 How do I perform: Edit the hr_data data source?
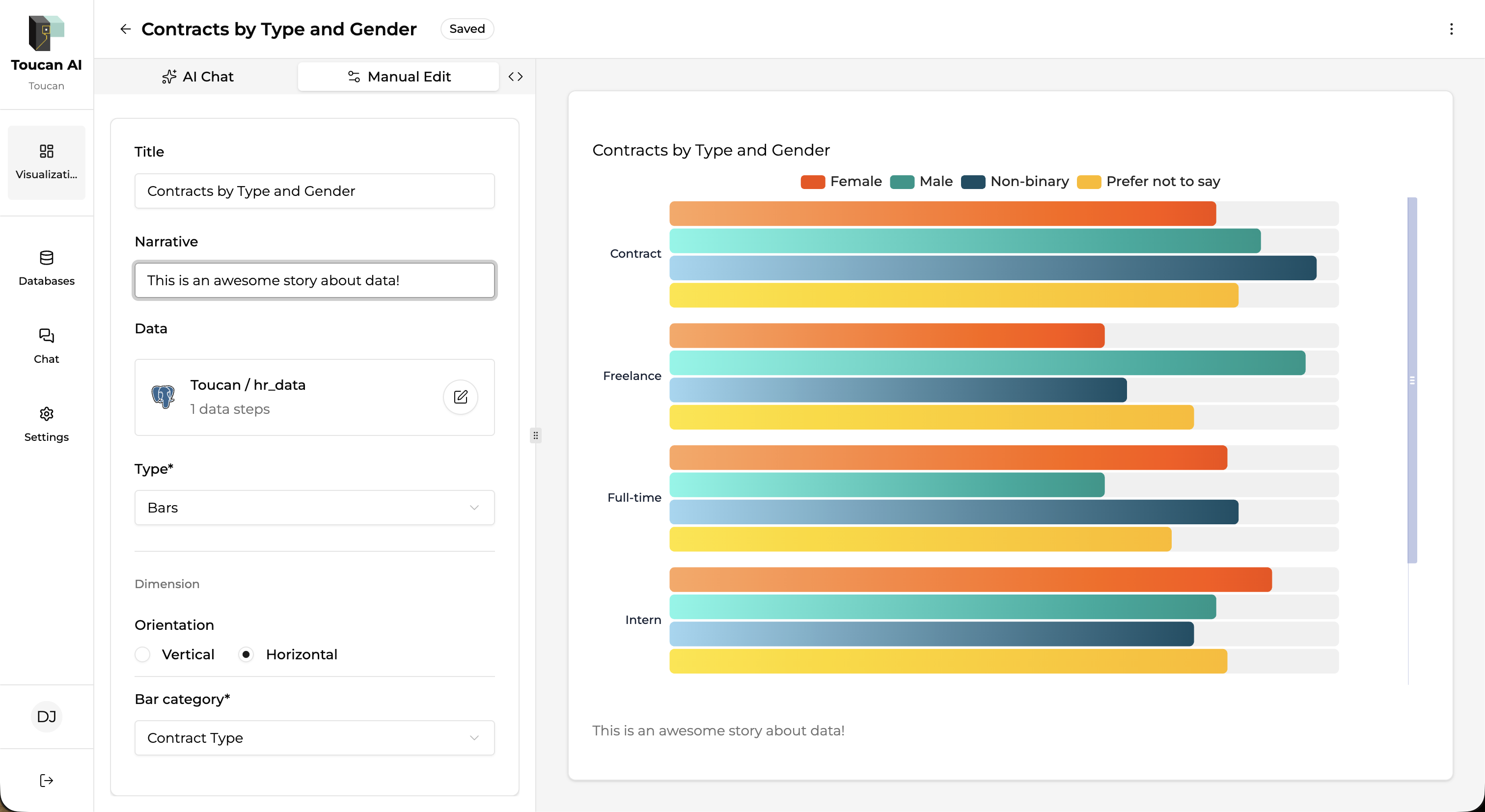[460, 397]
